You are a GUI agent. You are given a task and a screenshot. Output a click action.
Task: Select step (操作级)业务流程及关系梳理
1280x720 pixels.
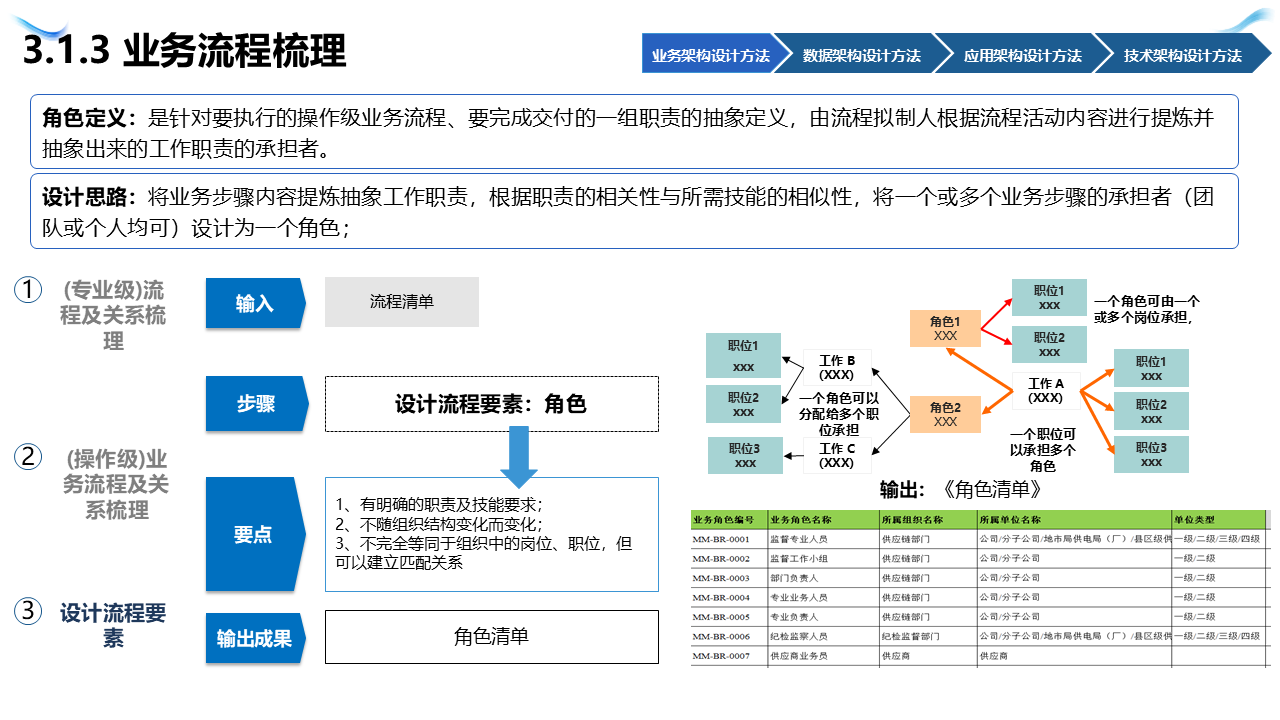[x=116, y=485]
